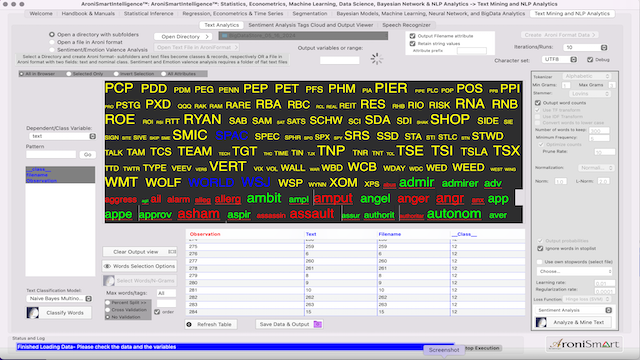Click the Pattern input field
640x360 pixels.
point(51,155)
